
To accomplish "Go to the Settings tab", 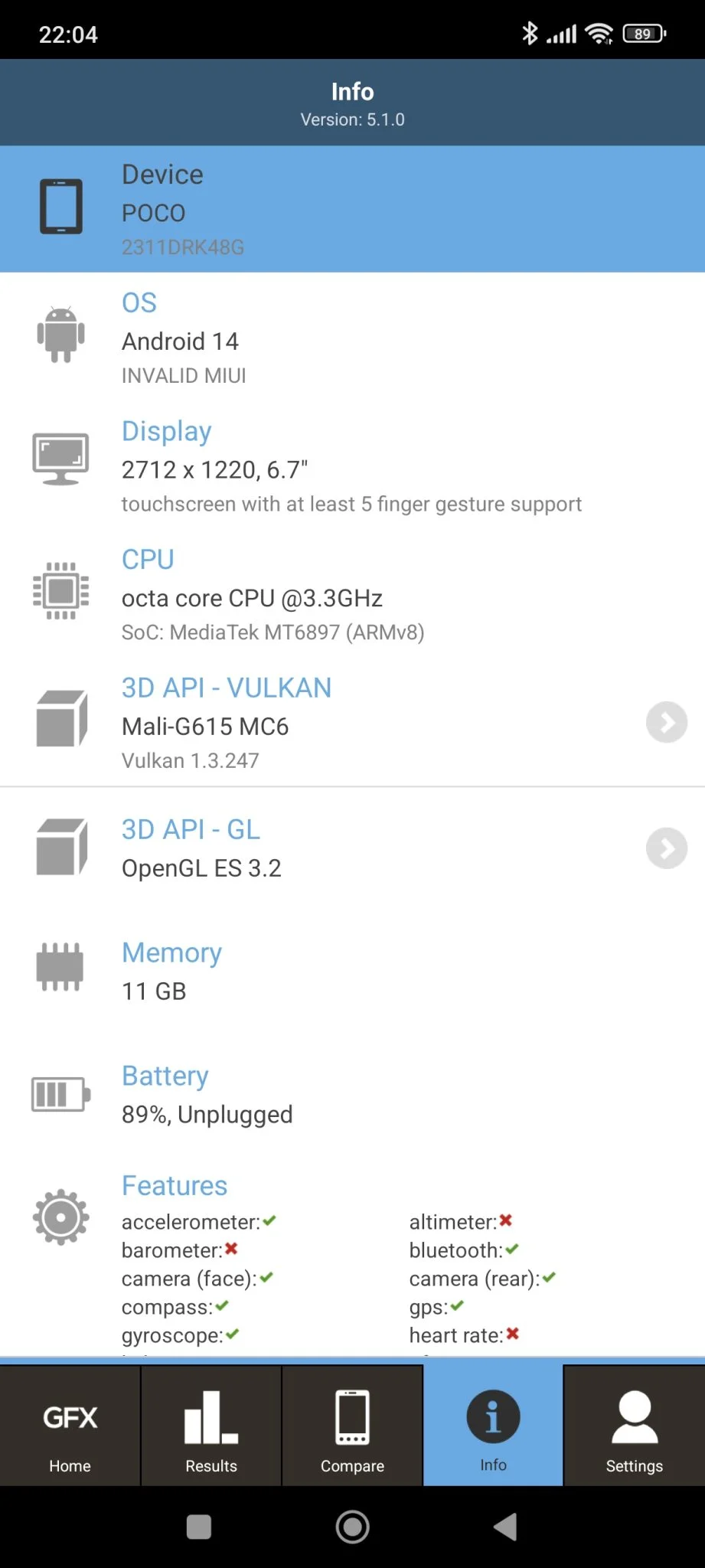I will click(x=634, y=1426).
